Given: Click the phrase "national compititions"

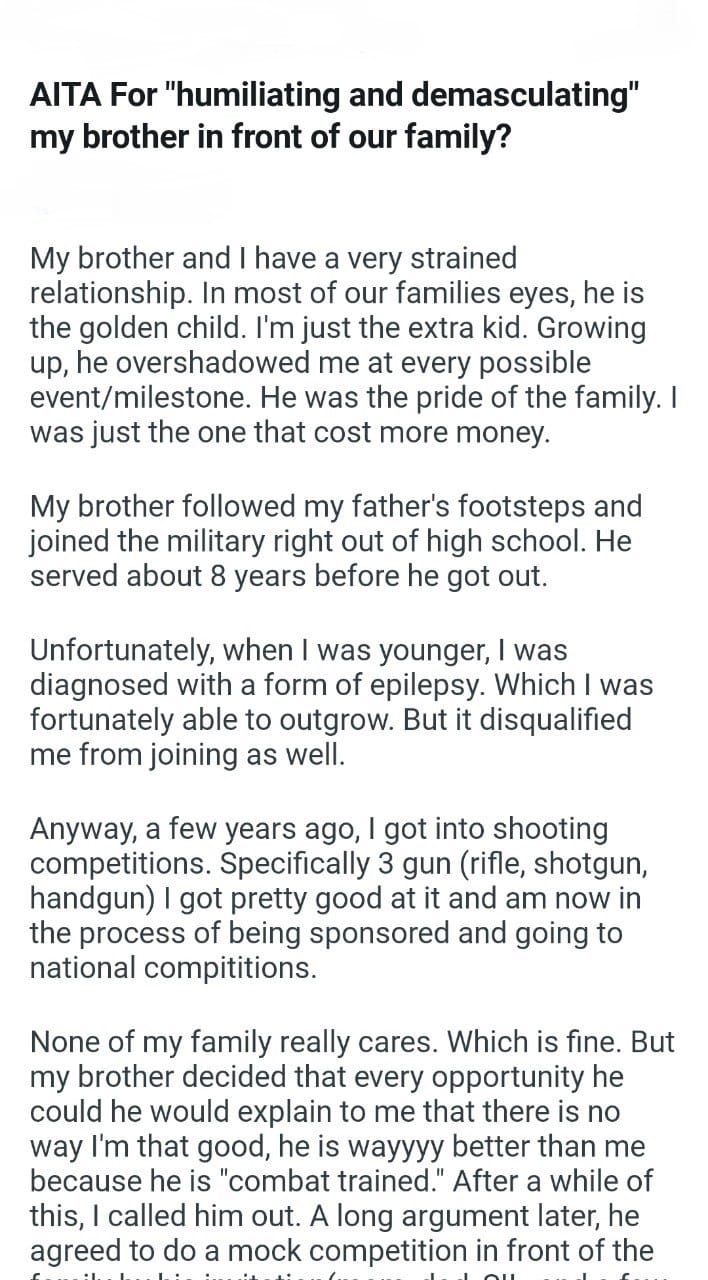Looking at the screenshot, I should 173,968.
